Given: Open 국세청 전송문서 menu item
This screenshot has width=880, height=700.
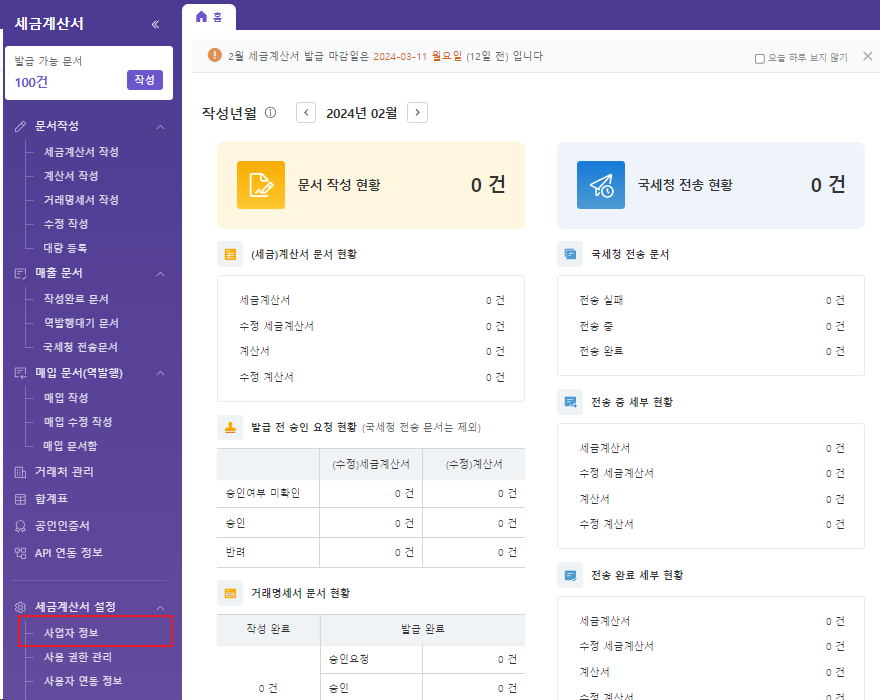Looking at the screenshot, I should [x=81, y=347].
